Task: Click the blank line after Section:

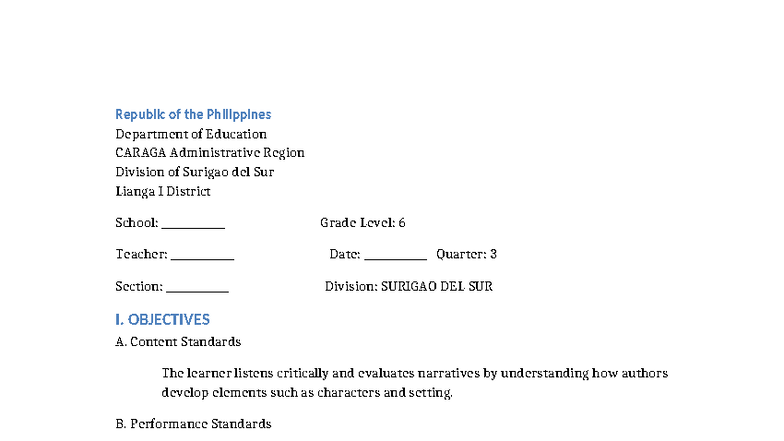Action: click(x=198, y=286)
